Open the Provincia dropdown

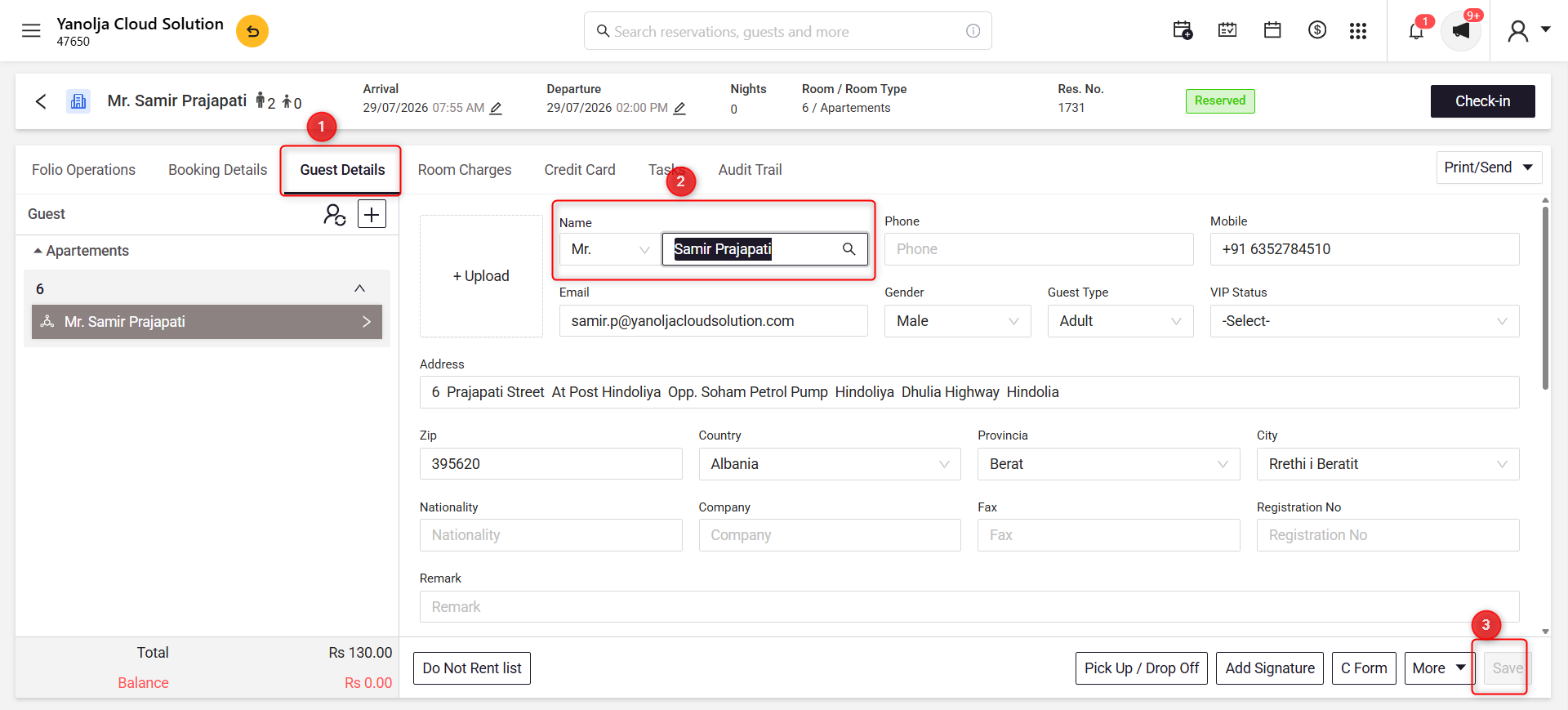pyautogui.click(x=1109, y=464)
